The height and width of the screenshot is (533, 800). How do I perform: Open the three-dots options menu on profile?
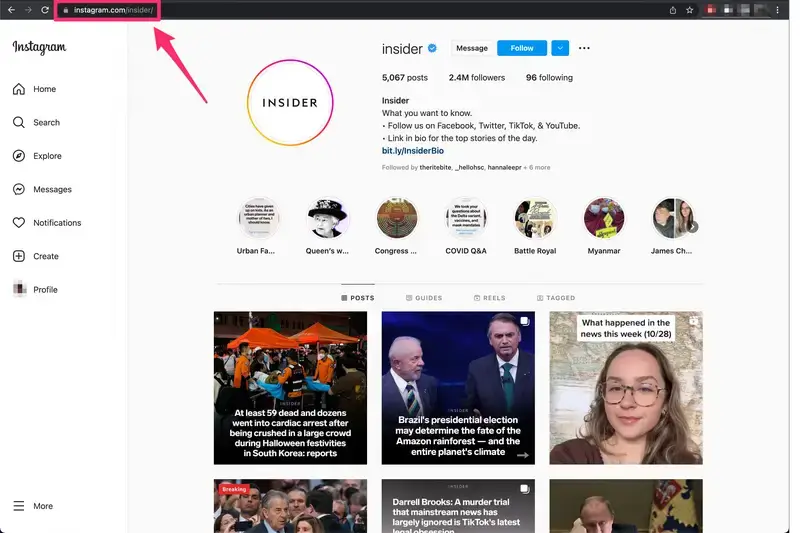point(584,48)
